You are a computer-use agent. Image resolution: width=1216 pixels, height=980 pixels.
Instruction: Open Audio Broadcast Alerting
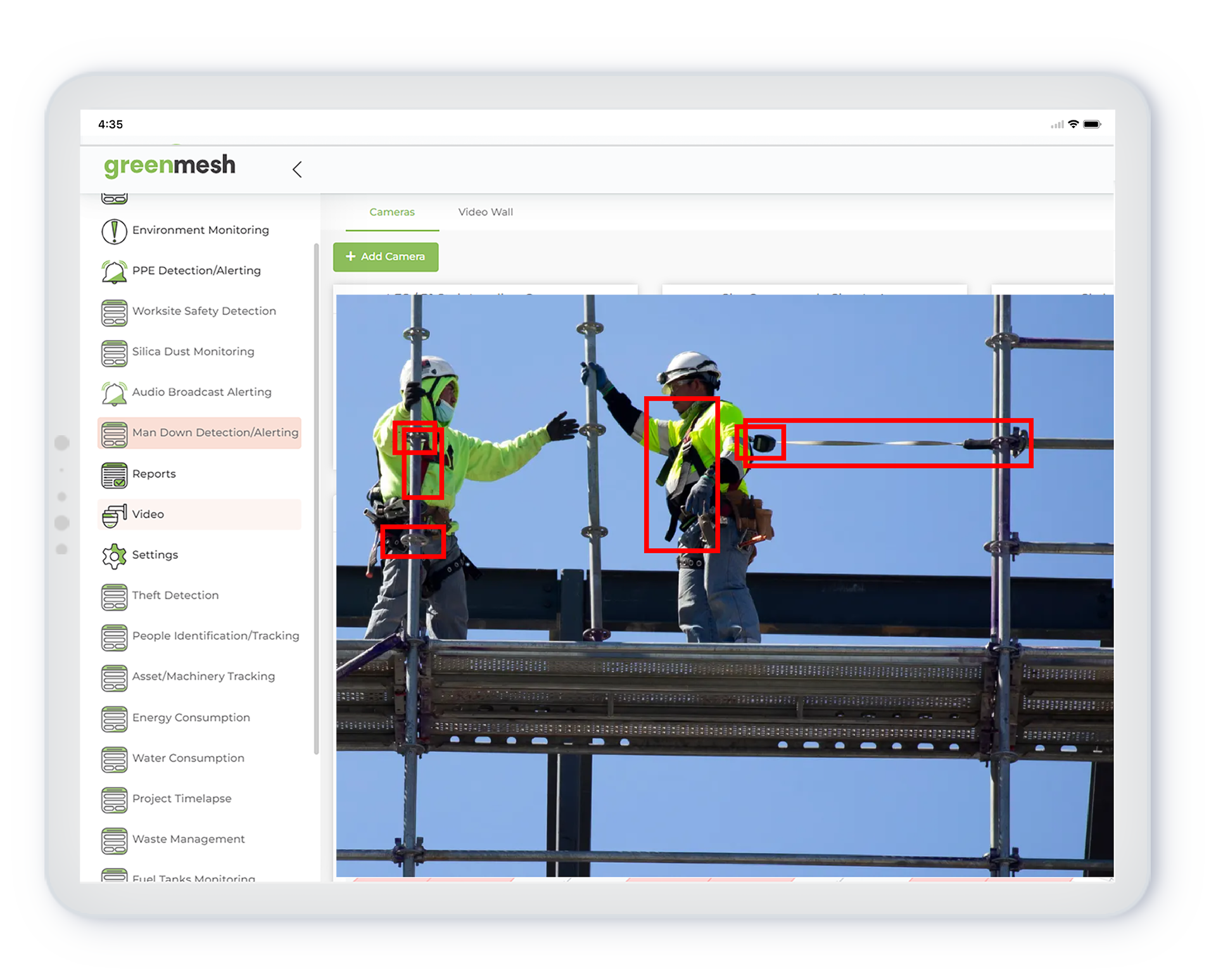(201, 392)
